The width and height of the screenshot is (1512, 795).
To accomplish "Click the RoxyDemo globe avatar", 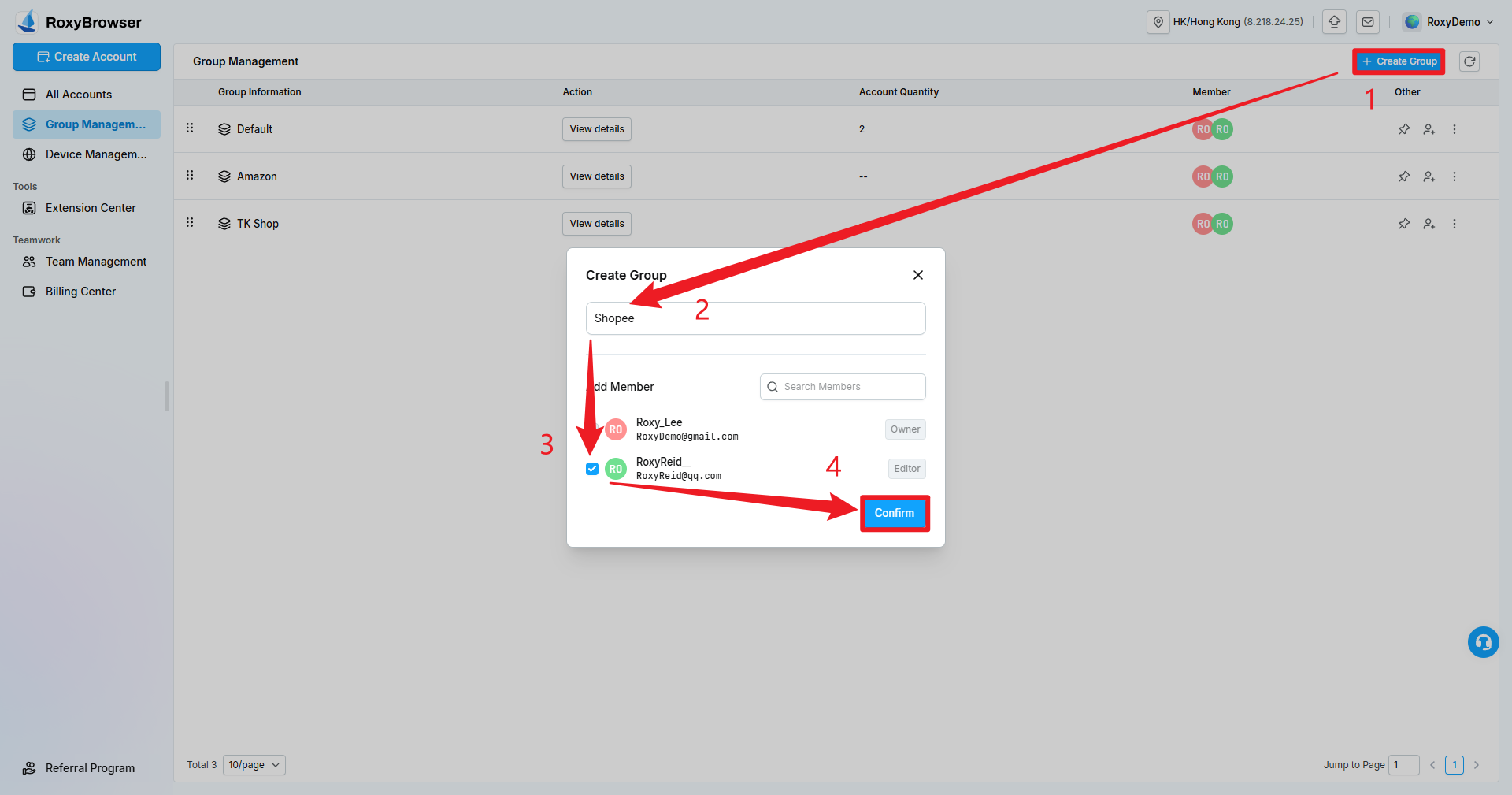I will (1412, 22).
